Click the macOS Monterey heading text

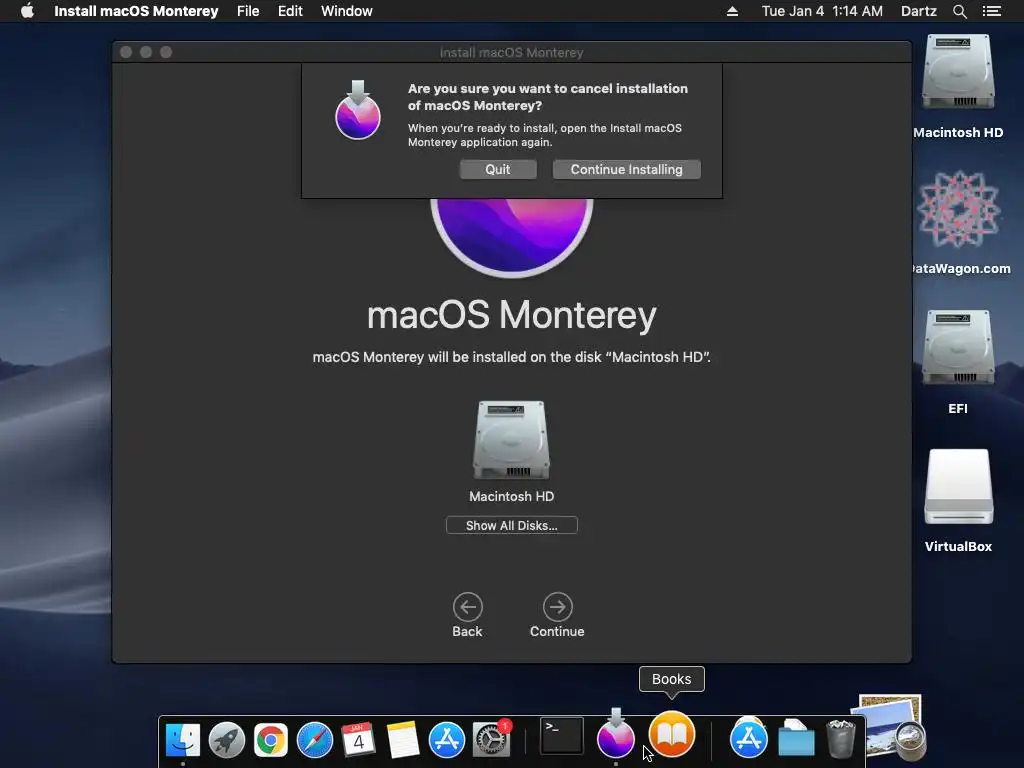511,315
